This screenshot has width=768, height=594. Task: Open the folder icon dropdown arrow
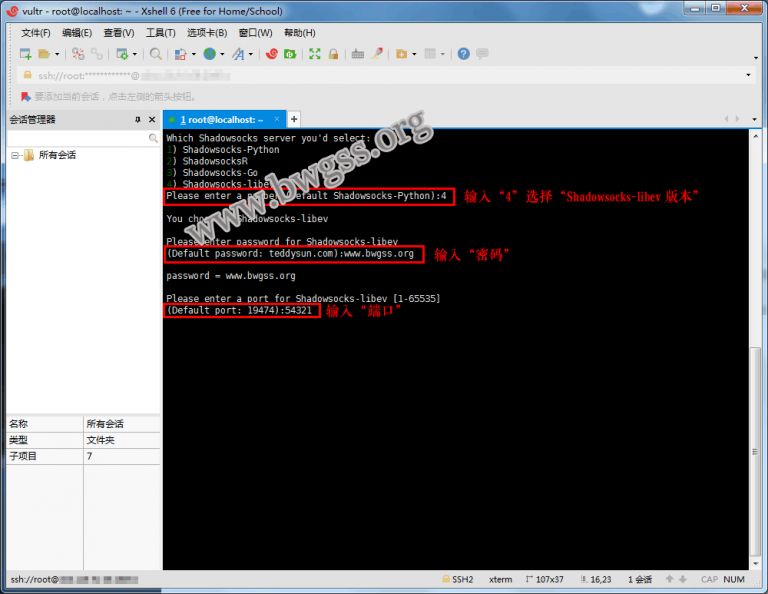tap(57, 55)
